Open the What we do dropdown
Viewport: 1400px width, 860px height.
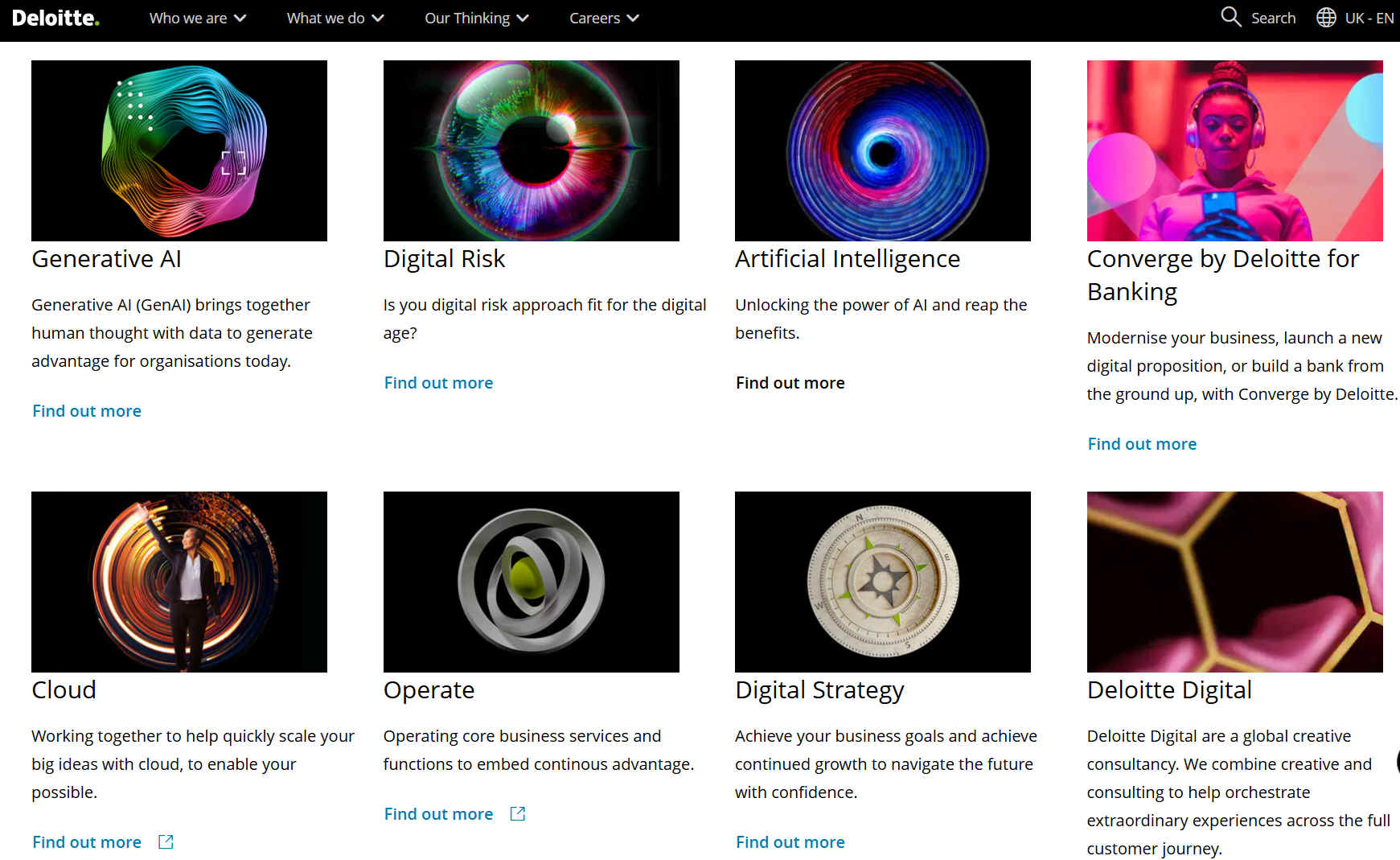click(x=335, y=18)
